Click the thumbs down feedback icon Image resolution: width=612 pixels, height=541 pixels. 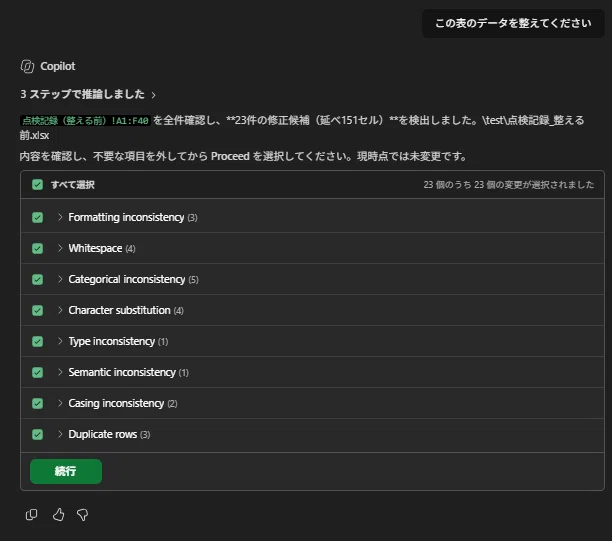pyautogui.click(x=82, y=515)
